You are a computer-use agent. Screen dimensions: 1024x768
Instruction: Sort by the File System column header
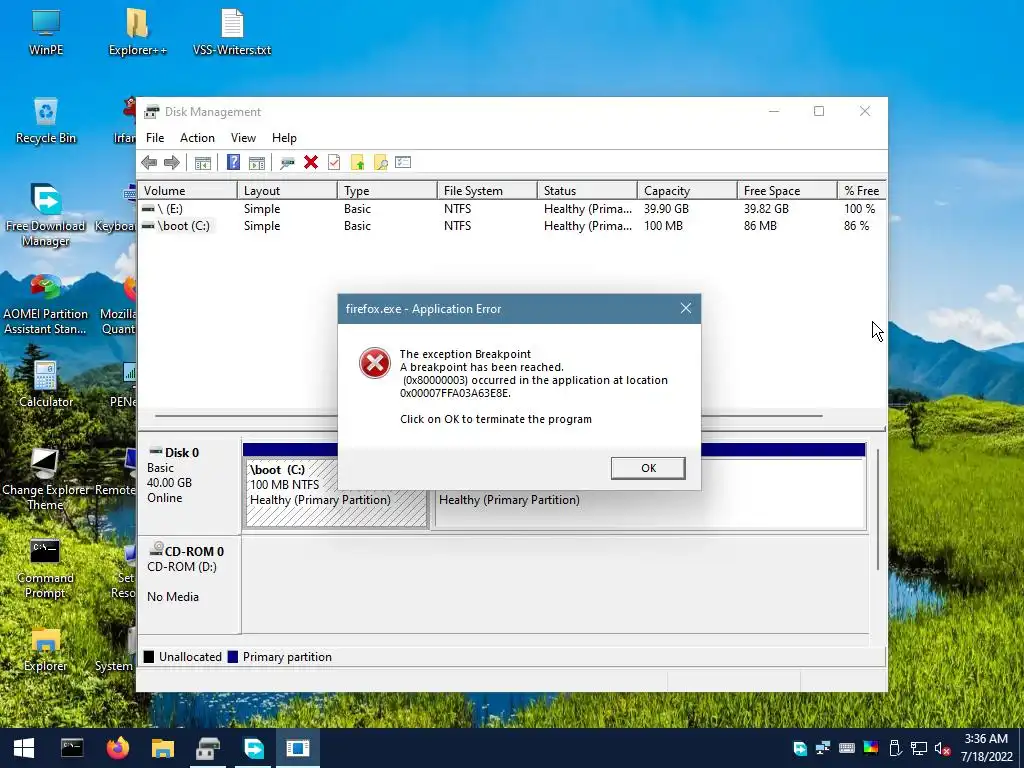pyautogui.click(x=487, y=191)
